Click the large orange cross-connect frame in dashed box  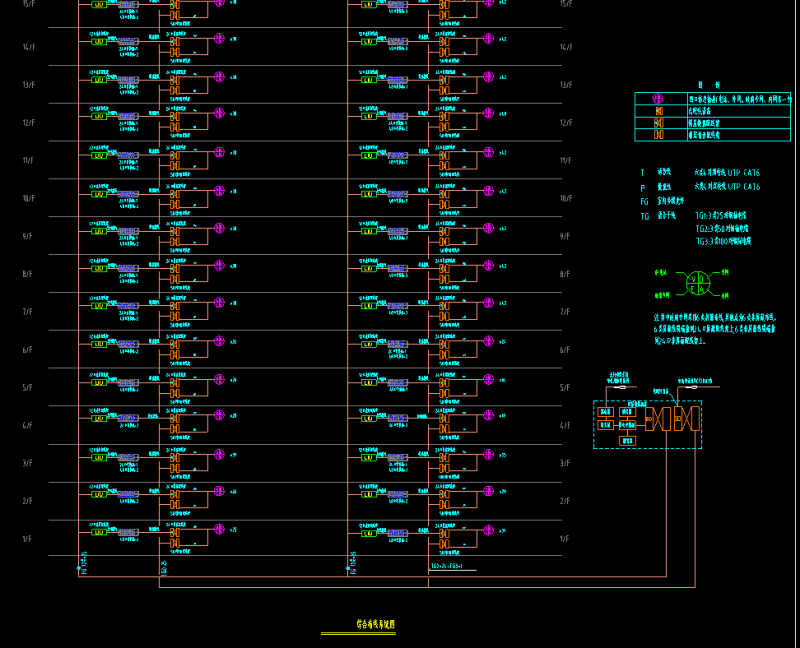(x=671, y=420)
